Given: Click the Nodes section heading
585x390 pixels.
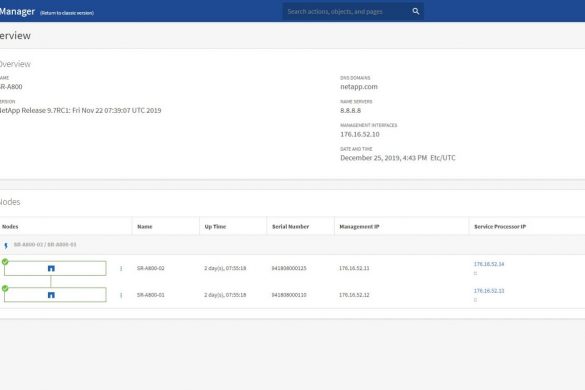Looking at the screenshot, I should 10,202.
